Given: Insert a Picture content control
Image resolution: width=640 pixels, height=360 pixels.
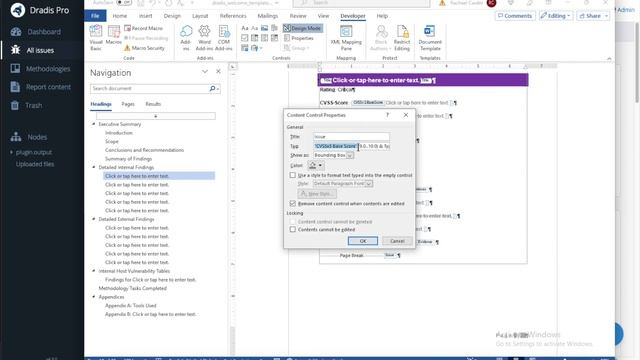Looking at the screenshot, I should [x=264, y=28].
